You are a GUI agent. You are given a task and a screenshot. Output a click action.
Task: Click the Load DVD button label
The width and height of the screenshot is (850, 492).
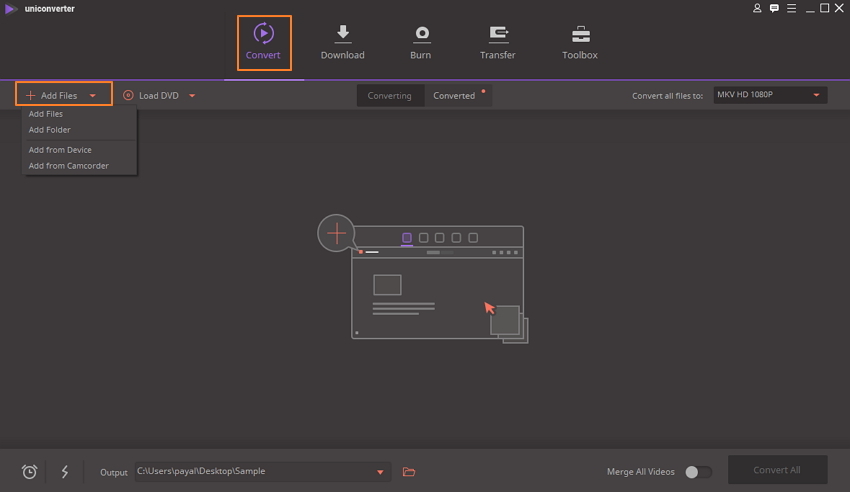click(x=159, y=96)
